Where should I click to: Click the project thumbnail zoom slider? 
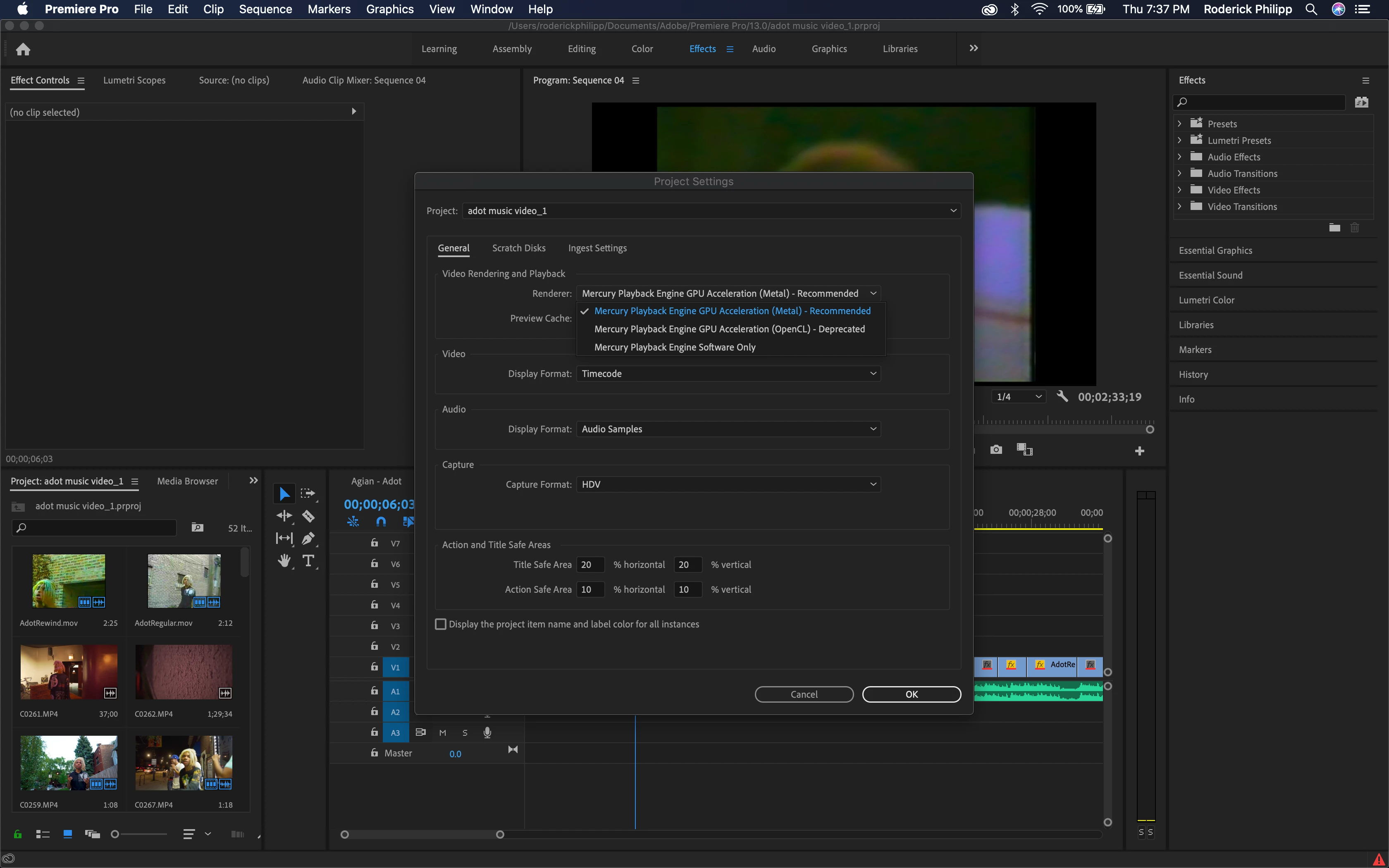[115, 834]
